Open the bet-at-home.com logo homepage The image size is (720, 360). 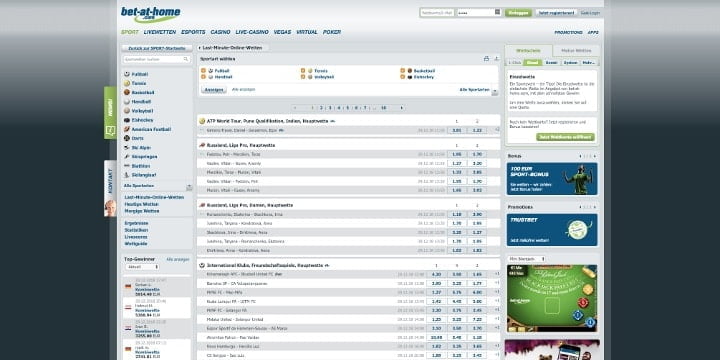pyautogui.click(x=150, y=14)
